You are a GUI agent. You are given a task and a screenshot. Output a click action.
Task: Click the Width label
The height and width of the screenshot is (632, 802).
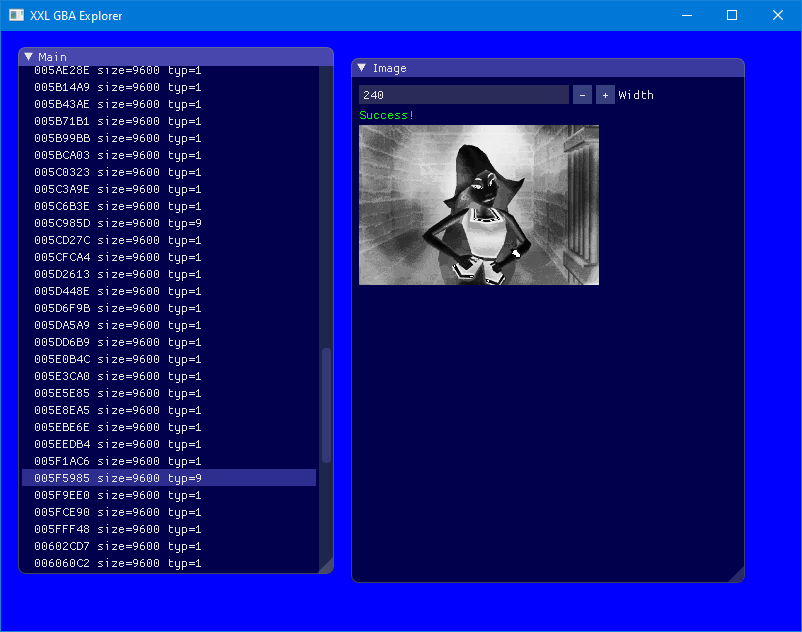(636, 95)
